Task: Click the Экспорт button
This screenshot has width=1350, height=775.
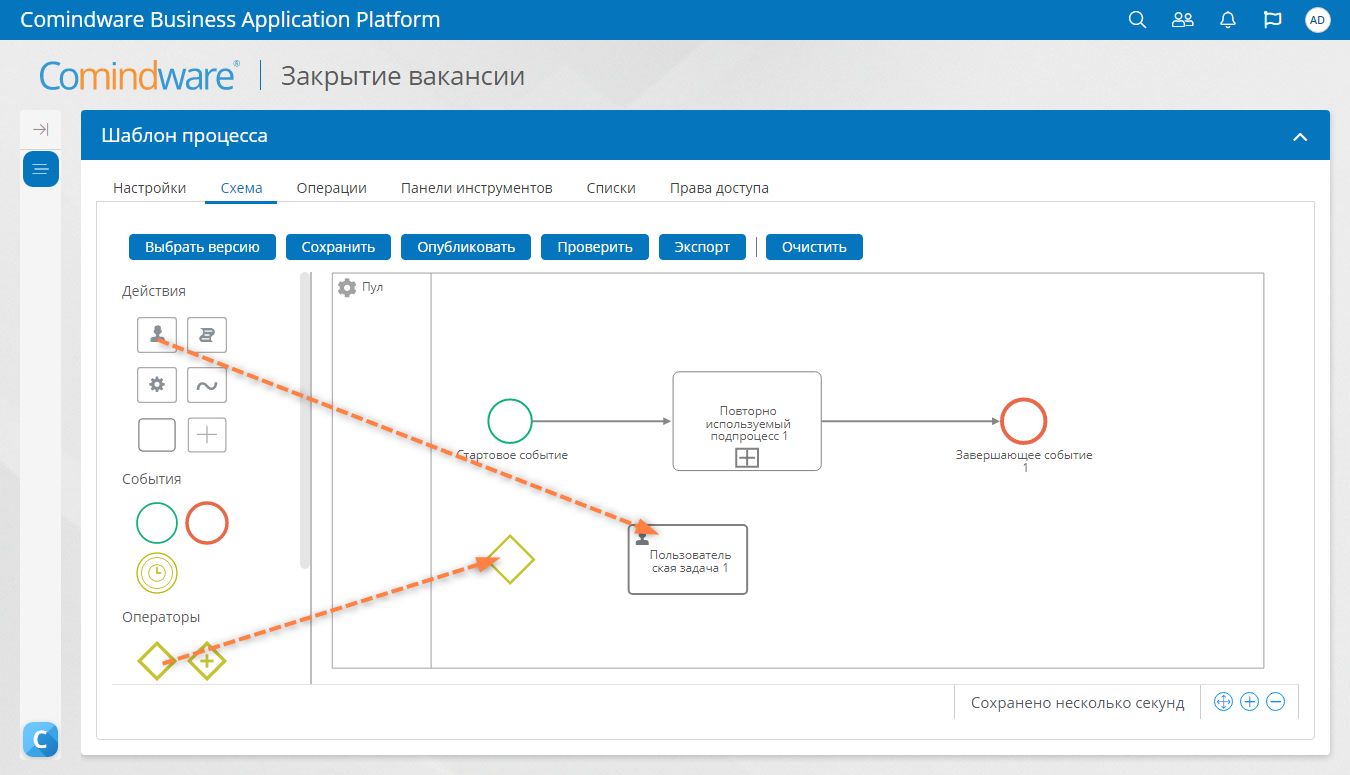Action: [x=702, y=247]
